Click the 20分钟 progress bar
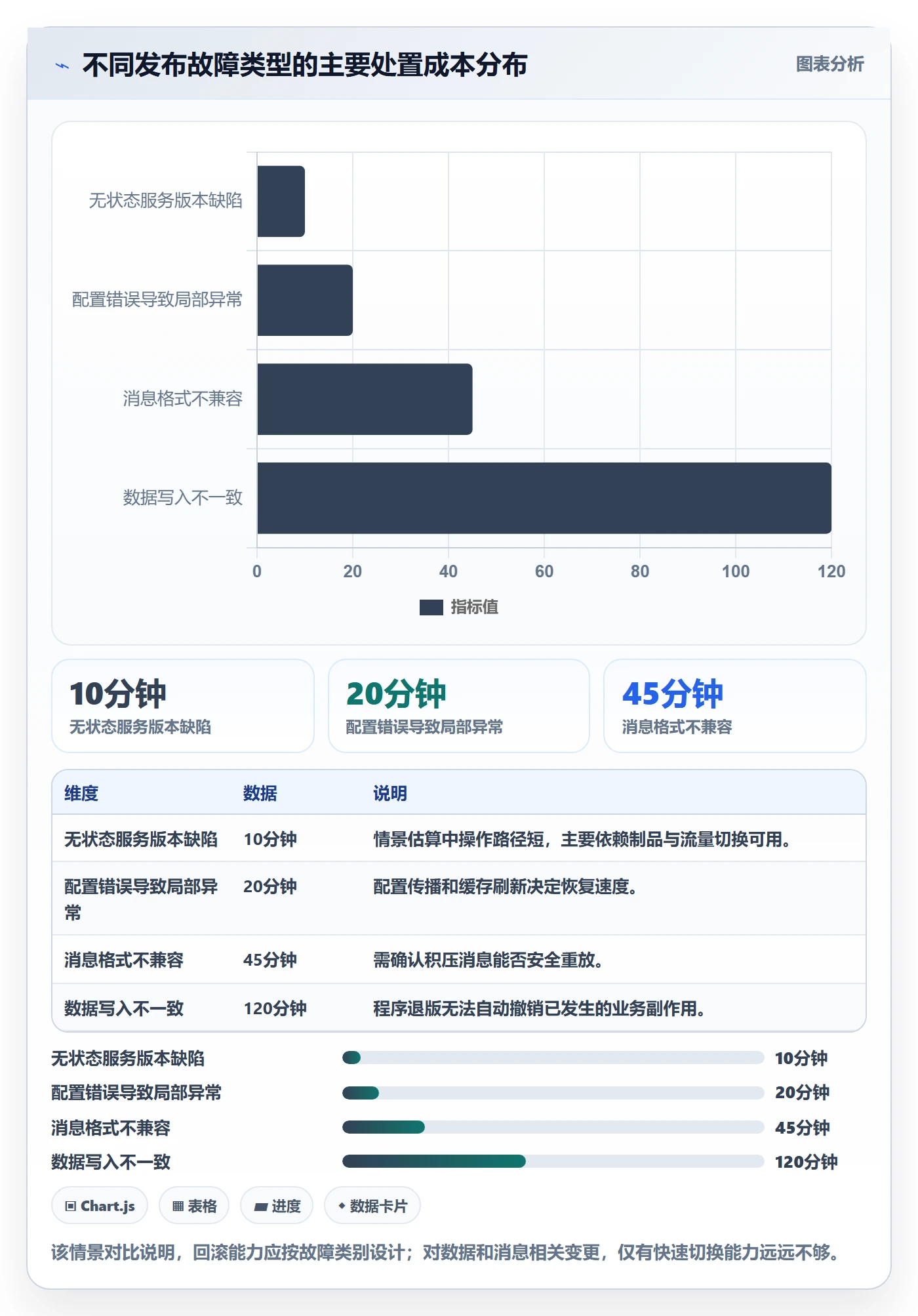The image size is (918, 1316). click(553, 1093)
